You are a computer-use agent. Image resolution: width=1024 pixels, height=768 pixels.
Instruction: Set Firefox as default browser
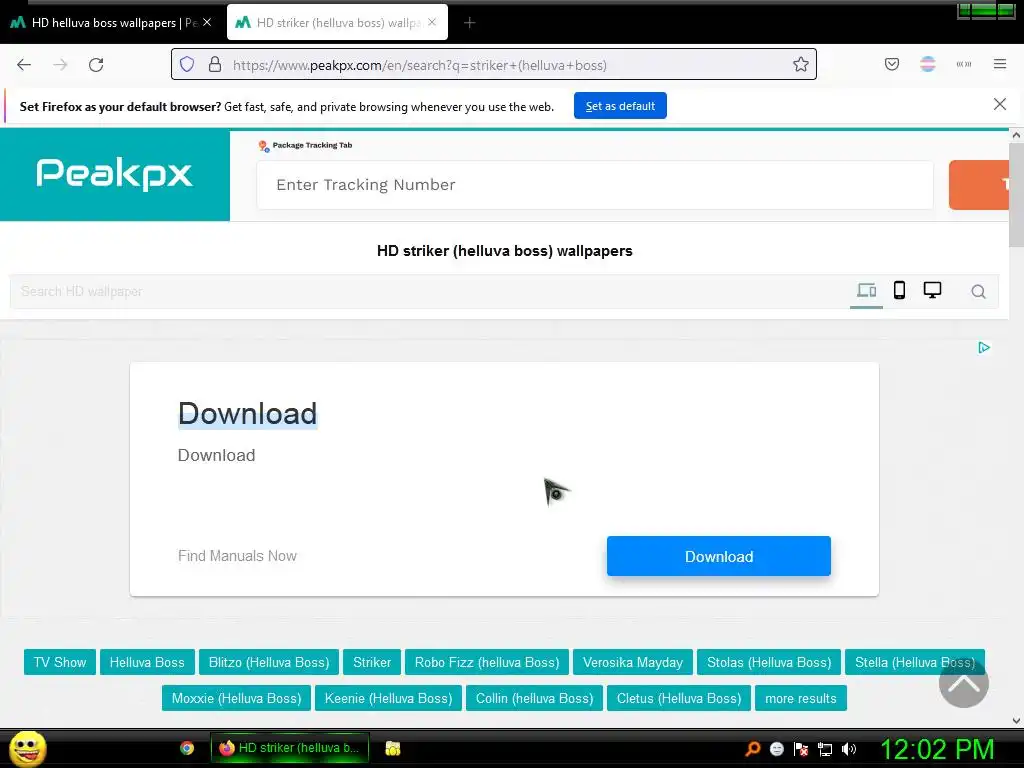(620, 106)
